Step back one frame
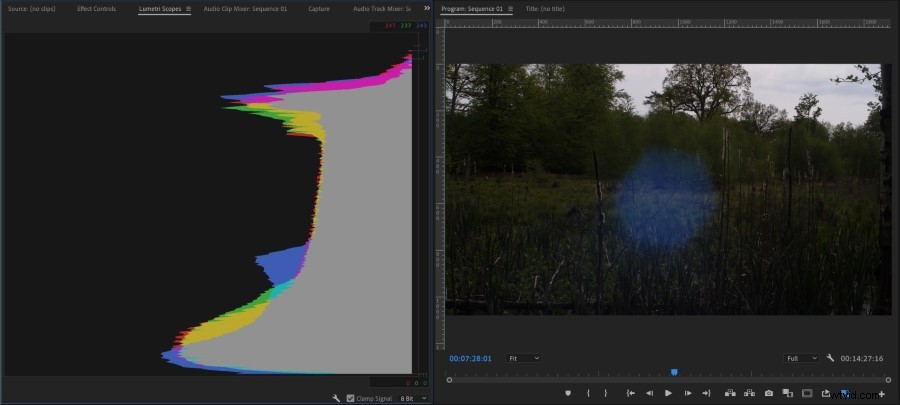Screen dimensions: 900x405 point(650,393)
